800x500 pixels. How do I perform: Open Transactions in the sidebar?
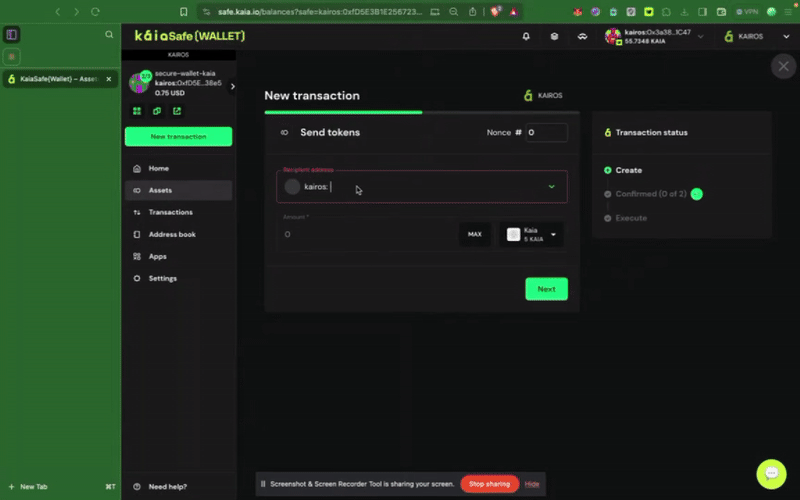point(178,212)
